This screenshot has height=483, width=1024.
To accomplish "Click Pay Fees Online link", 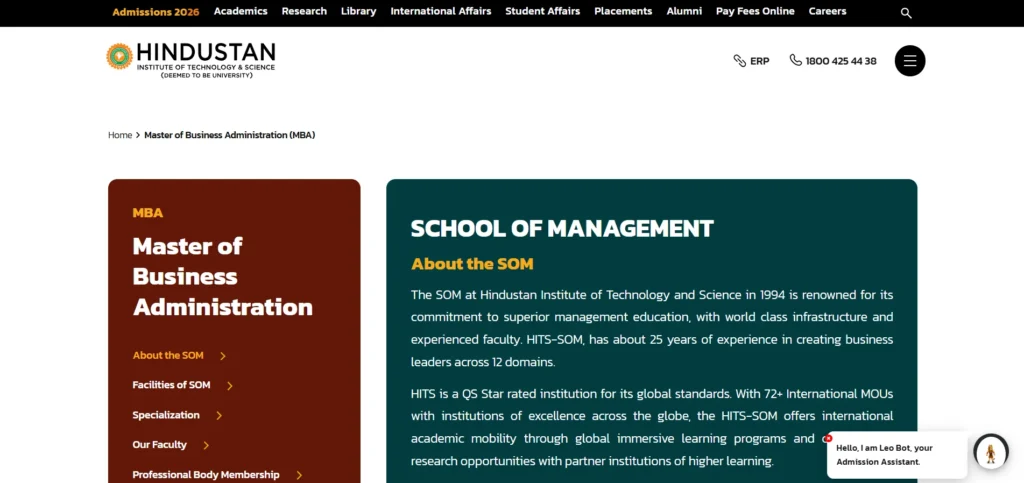I will [755, 11].
